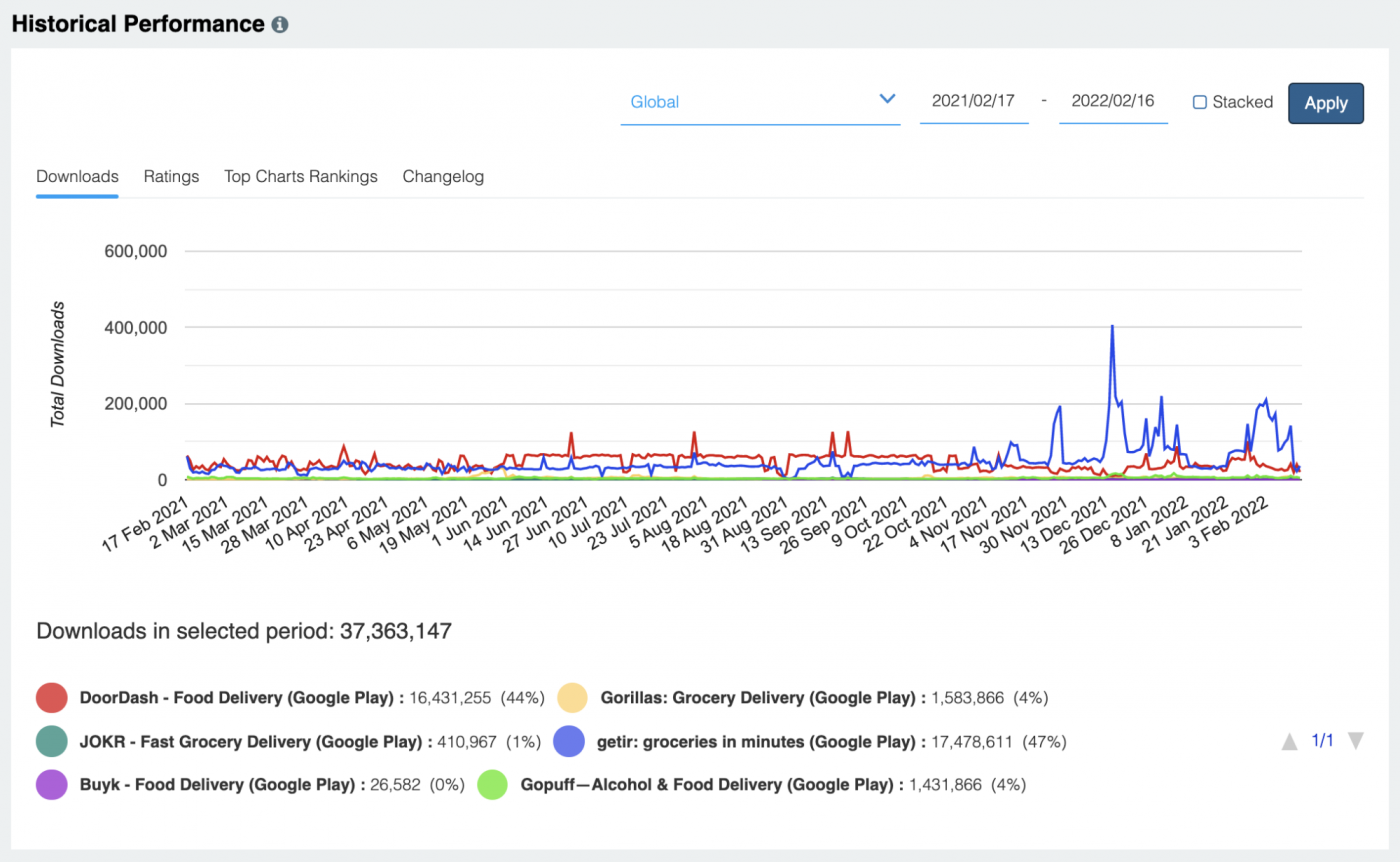This screenshot has width=1400, height=862.
Task: Click the getir peak spike in December 2021
Action: pyautogui.click(x=1112, y=326)
